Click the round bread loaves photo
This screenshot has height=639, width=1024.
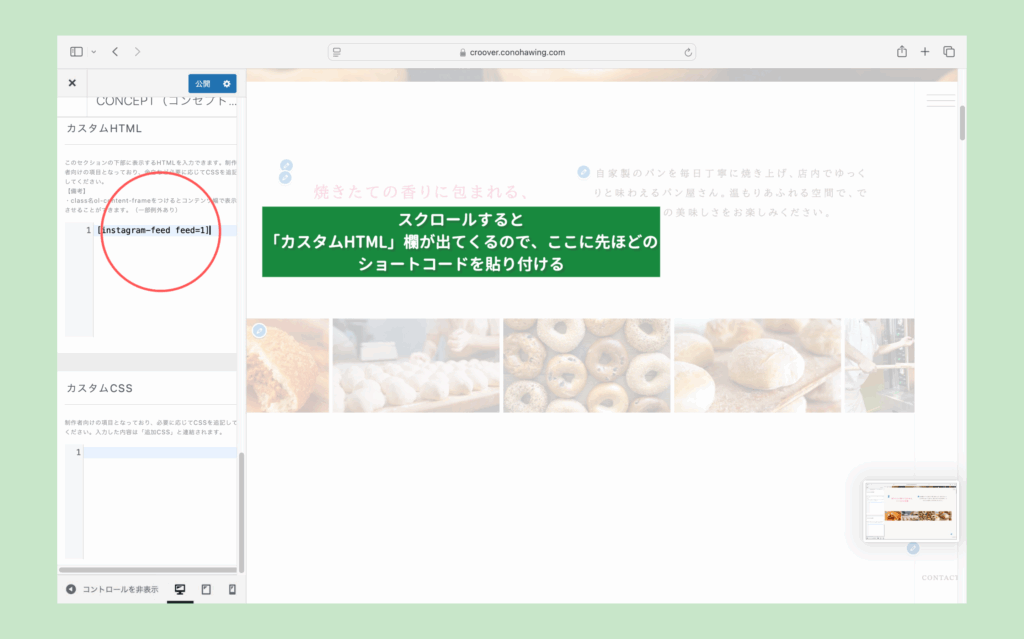click(758, 365)
